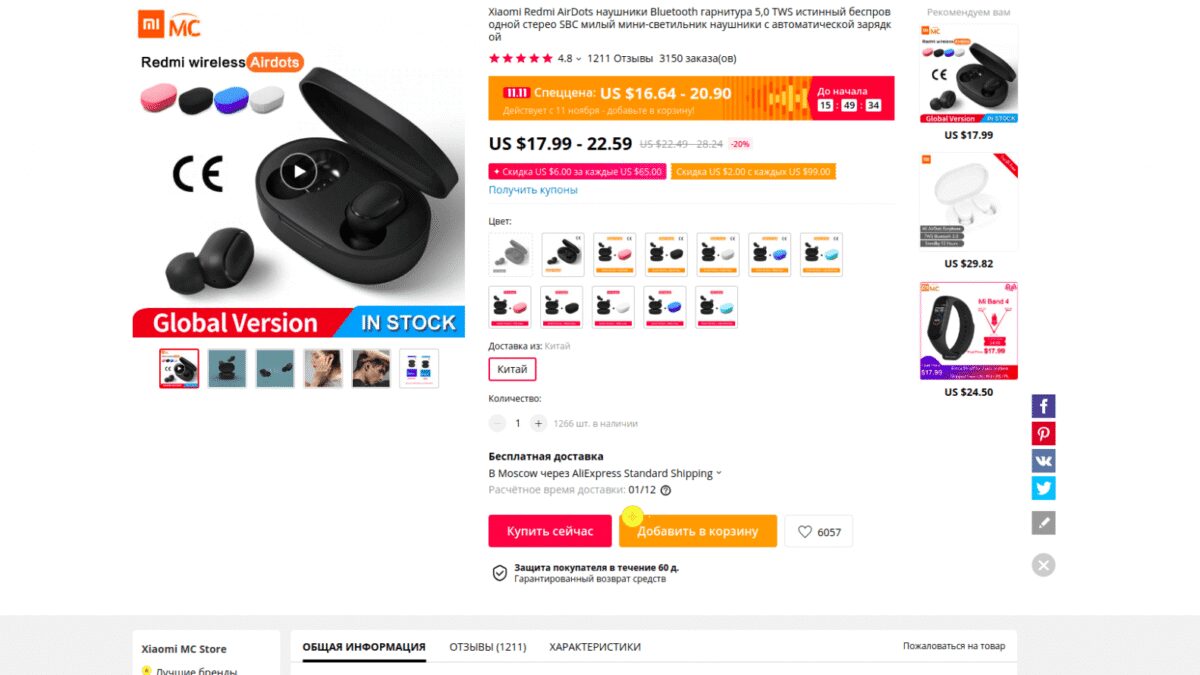The width and height of the screenshot is (1200, 675).
Task: Open recommended Mi Band 4 product
Action: click(x=968, y=331)
